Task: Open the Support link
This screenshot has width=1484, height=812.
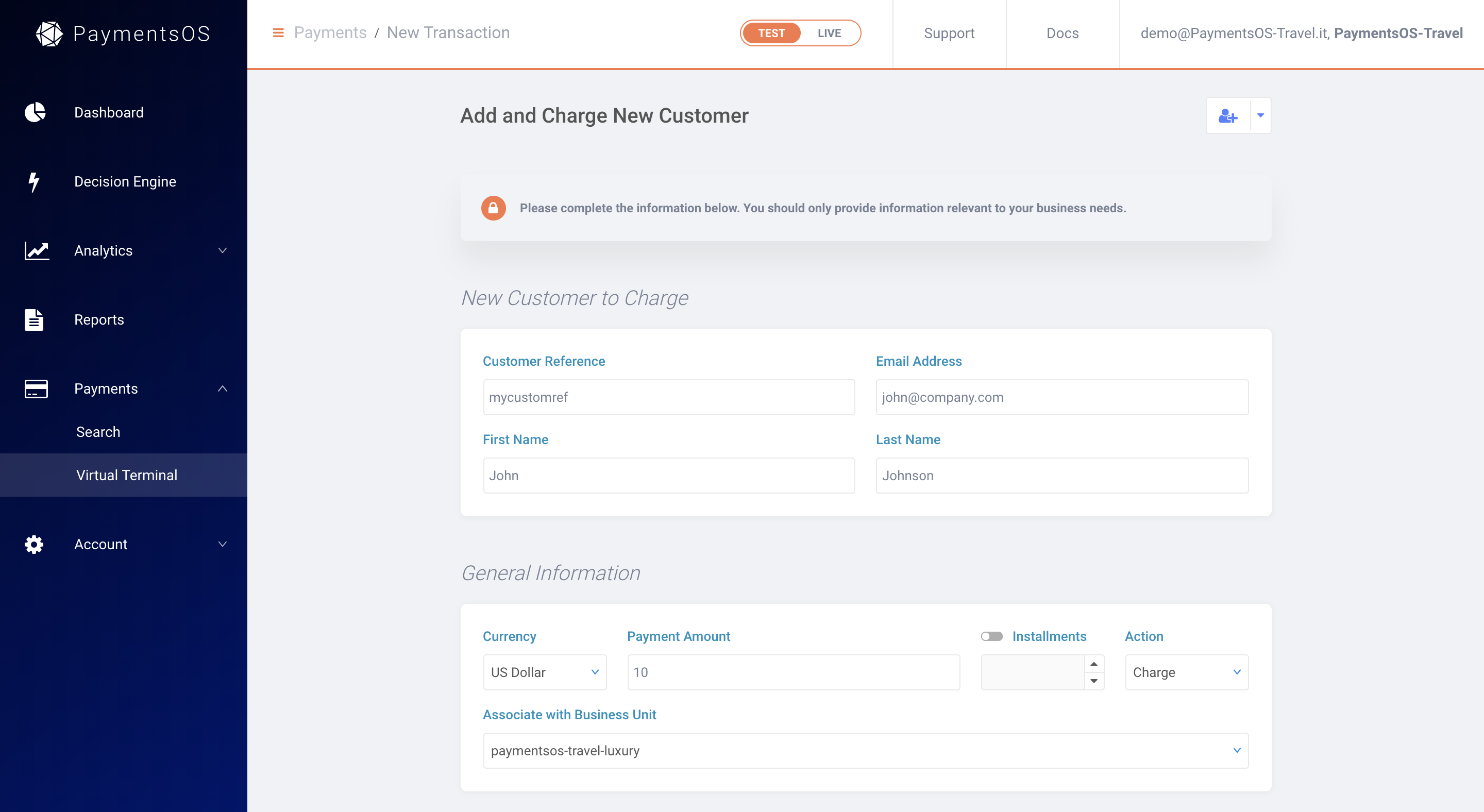Action: (x=949, y=33)
